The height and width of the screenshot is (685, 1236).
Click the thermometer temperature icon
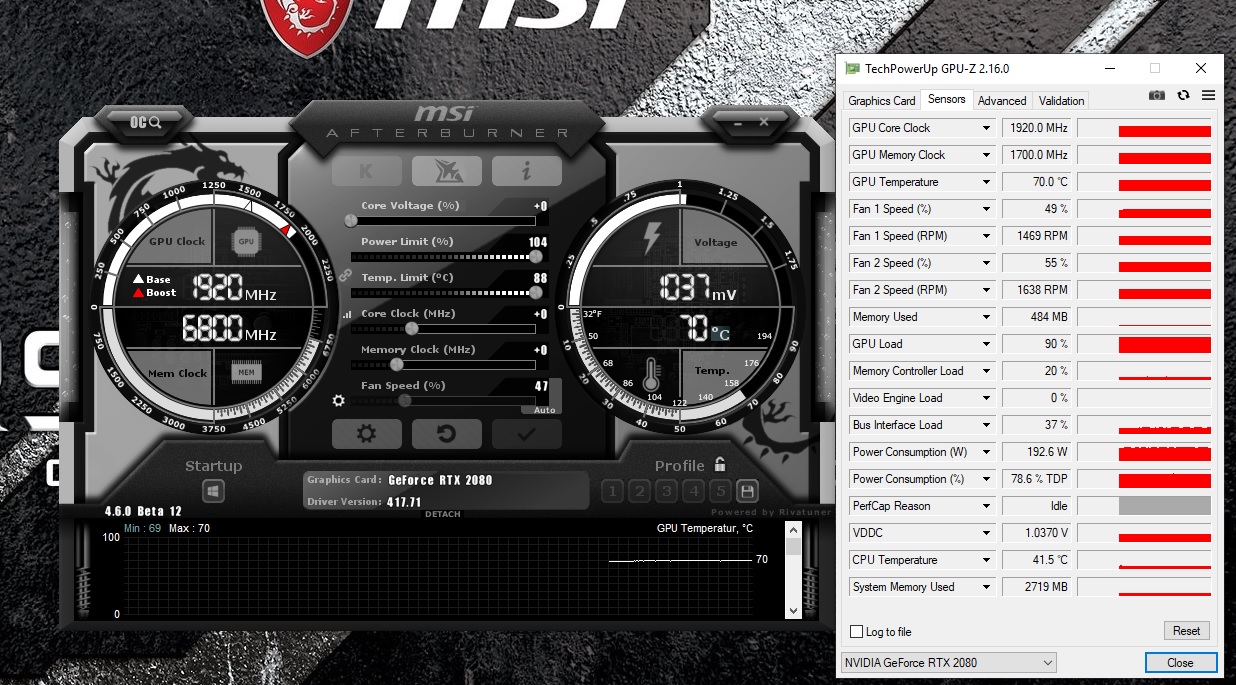tap(652, 375)
